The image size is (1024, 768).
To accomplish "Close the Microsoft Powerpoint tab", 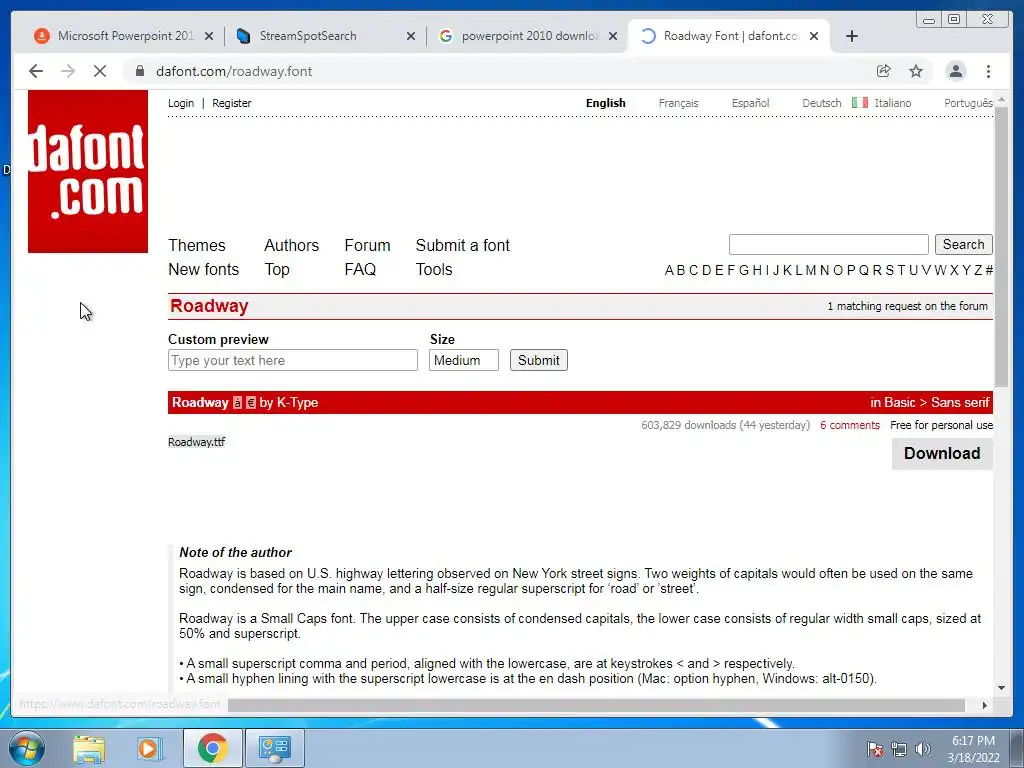I will pos(209,36).
